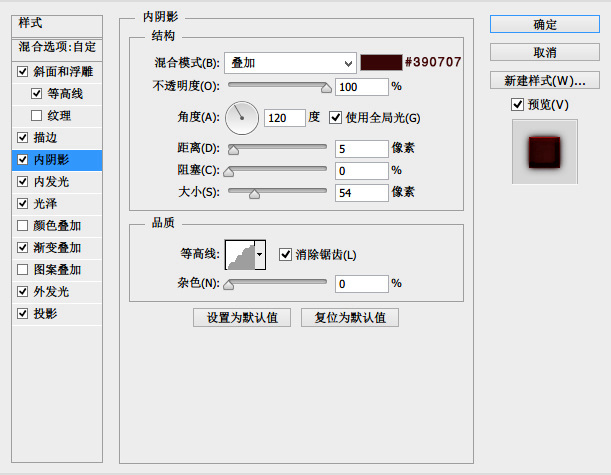Click the angle dial control

coord(242,118)
